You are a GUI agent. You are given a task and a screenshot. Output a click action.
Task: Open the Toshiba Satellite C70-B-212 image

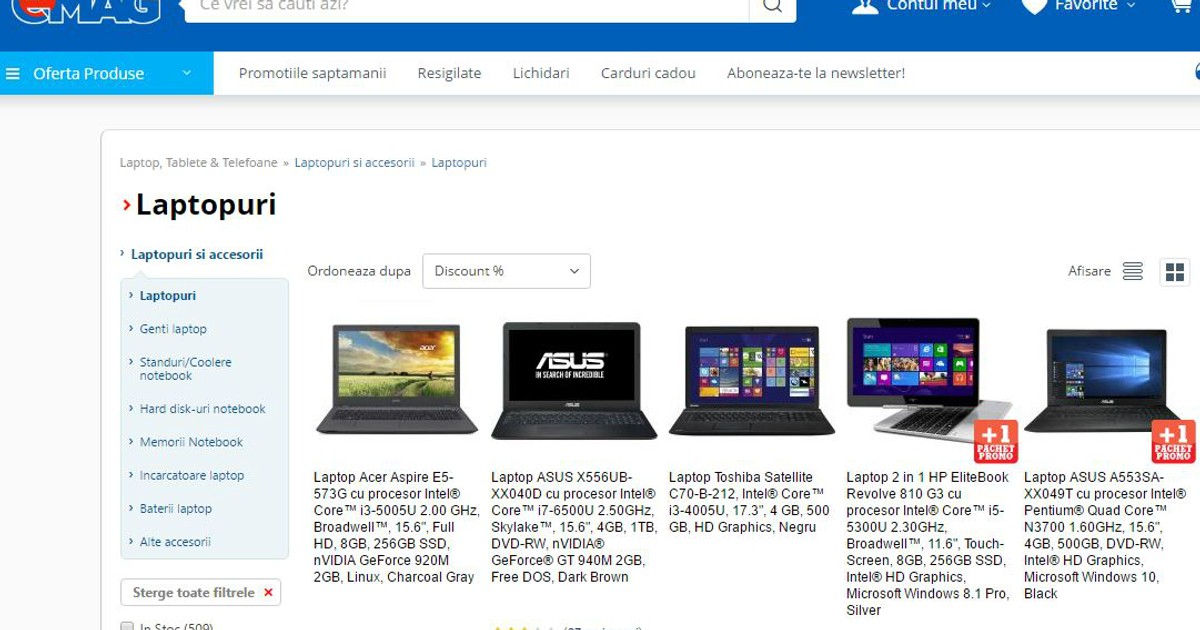tap(752, 380)
